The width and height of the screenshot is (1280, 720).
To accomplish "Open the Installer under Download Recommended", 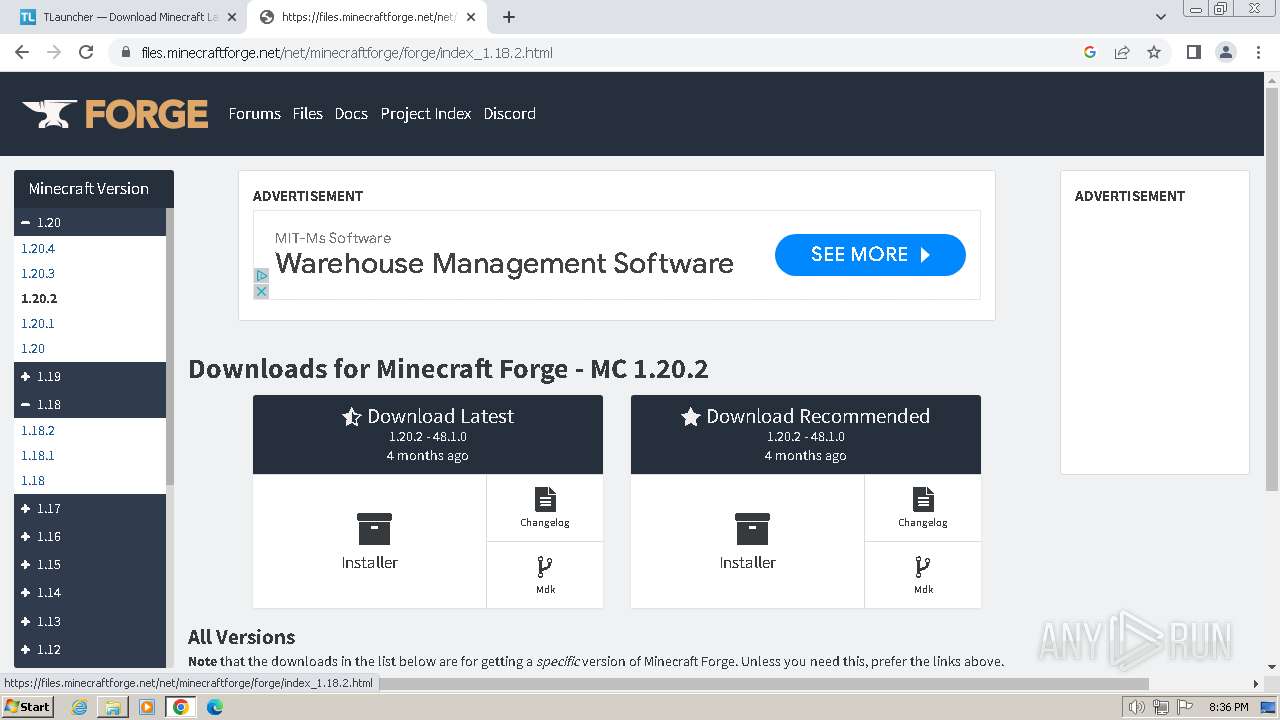I will [747, 541].
